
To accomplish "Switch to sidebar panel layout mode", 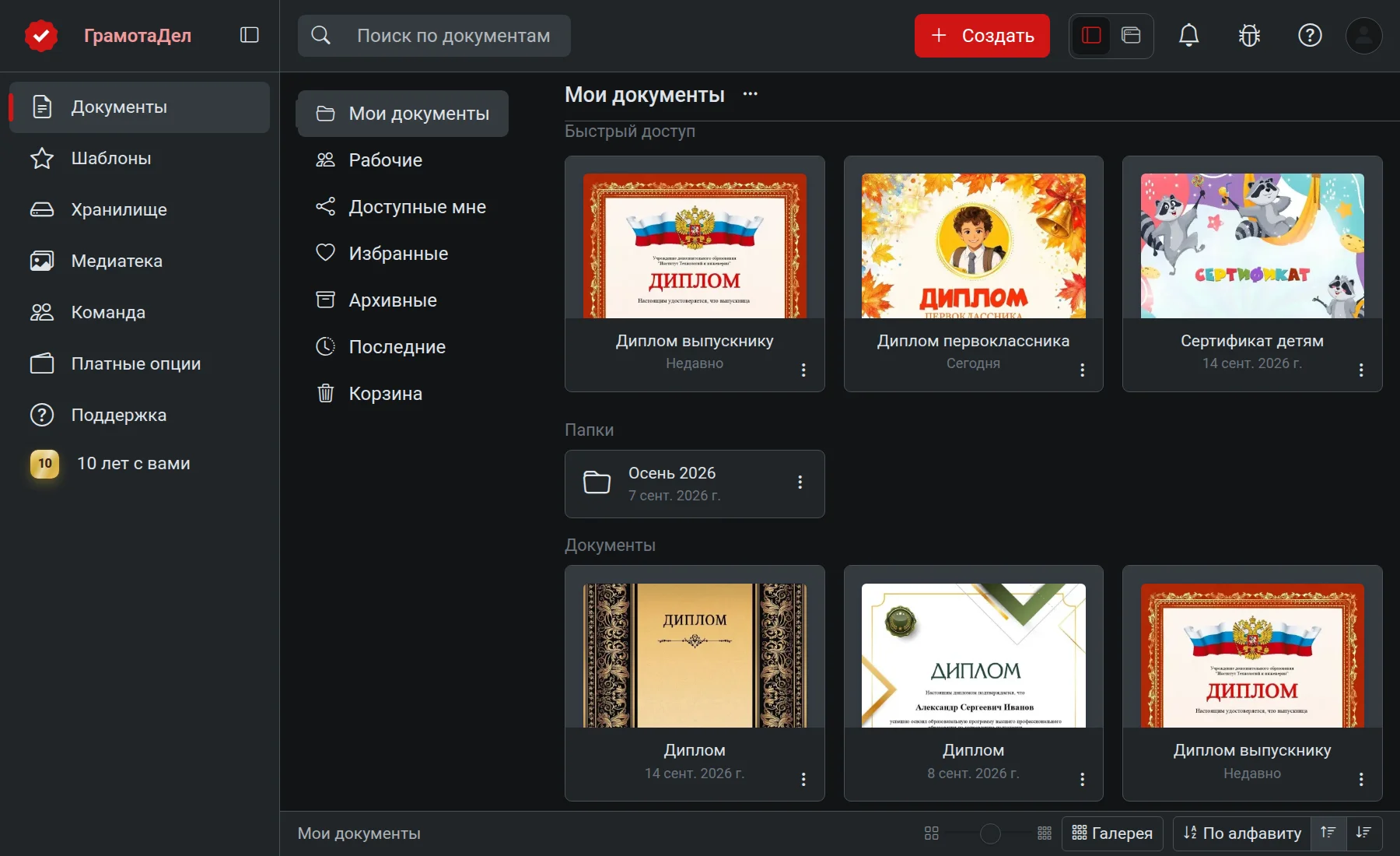I will (x=1091, y=35).
